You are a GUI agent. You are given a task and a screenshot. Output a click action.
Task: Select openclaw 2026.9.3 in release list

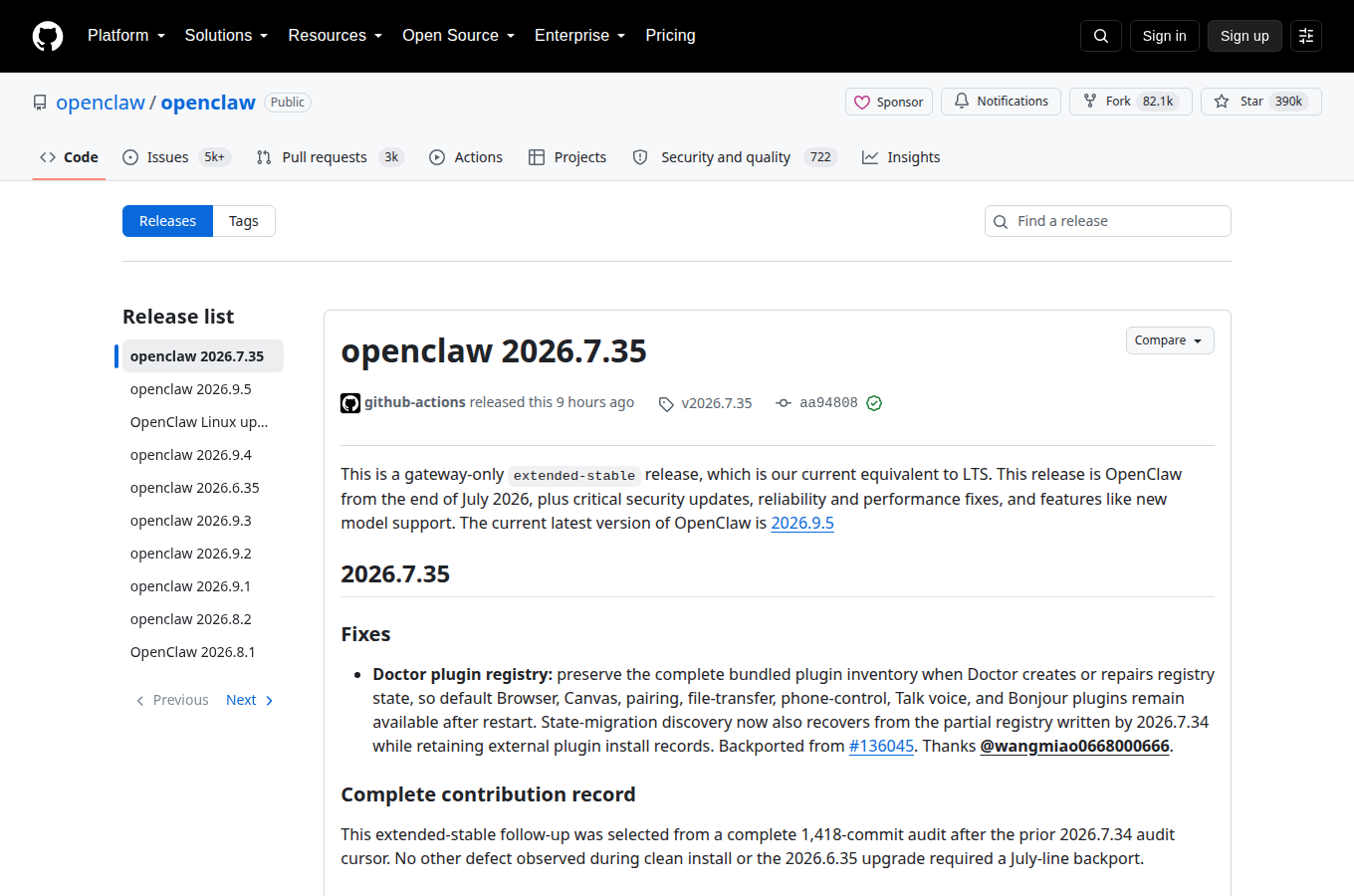coord(203,521)
